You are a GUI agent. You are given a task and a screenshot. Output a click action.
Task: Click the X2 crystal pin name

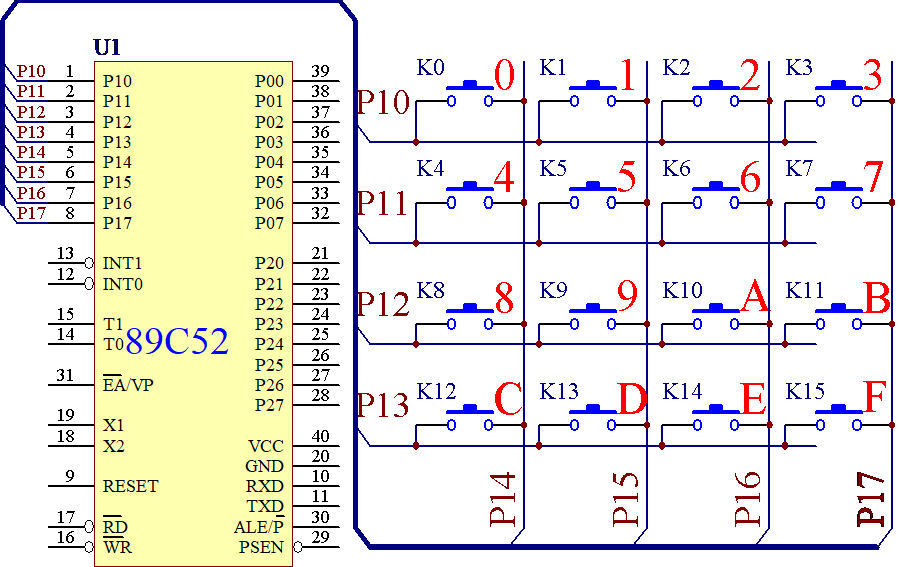[x=114, y=446]
